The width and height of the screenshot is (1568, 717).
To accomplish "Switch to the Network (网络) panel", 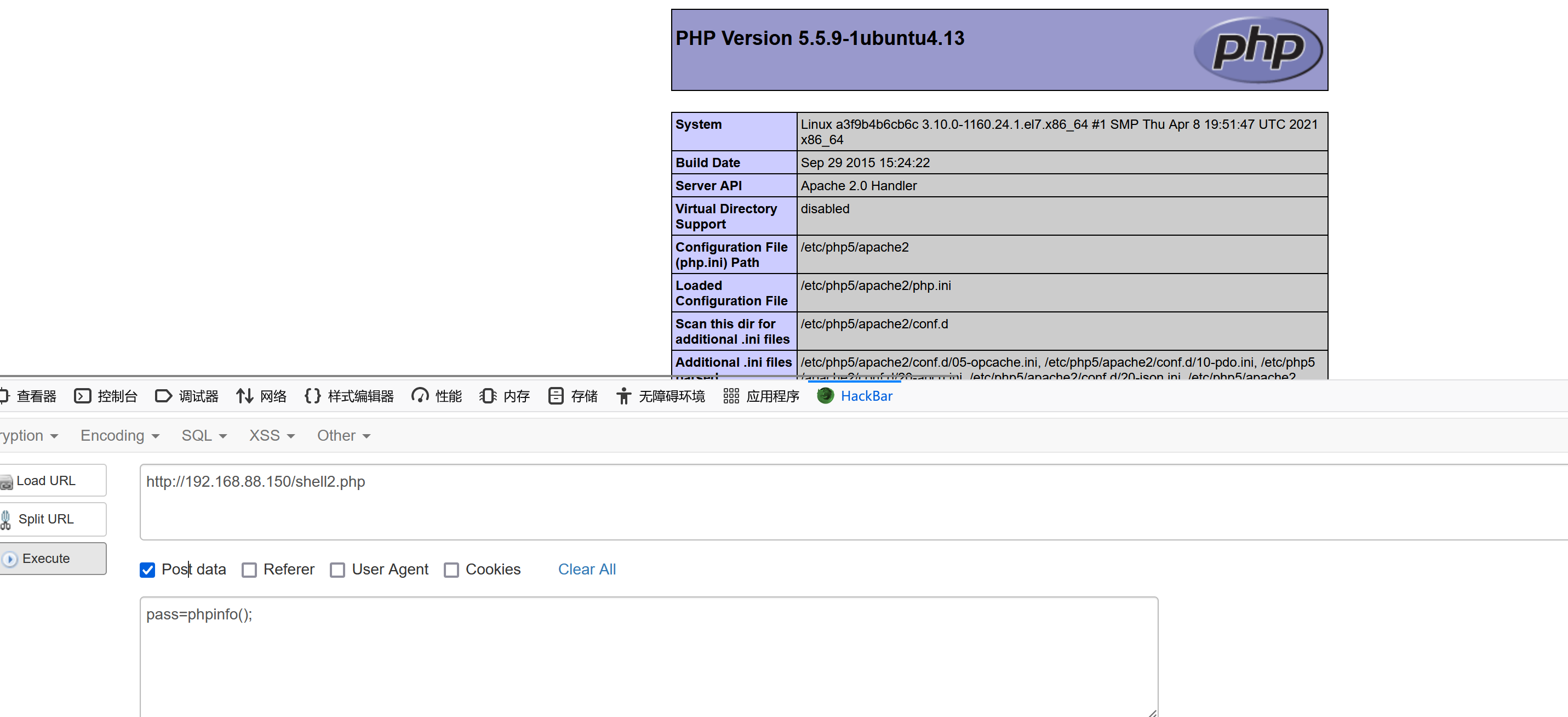I will 261,396.
